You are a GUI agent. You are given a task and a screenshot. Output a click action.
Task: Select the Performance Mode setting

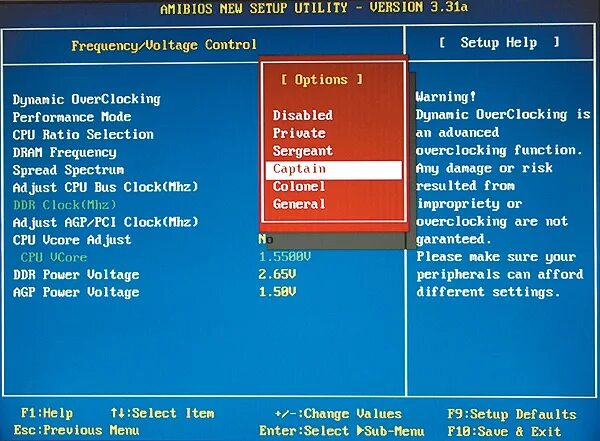[x=72, y=117]
